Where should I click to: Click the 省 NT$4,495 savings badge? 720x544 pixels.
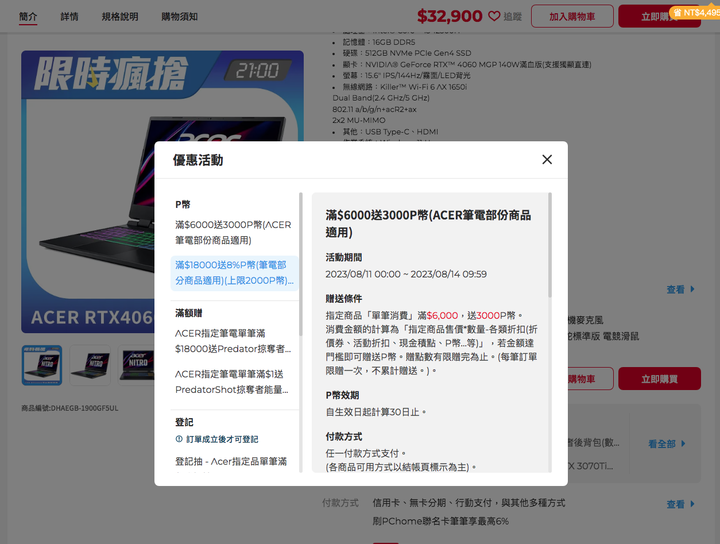(696, 12)
